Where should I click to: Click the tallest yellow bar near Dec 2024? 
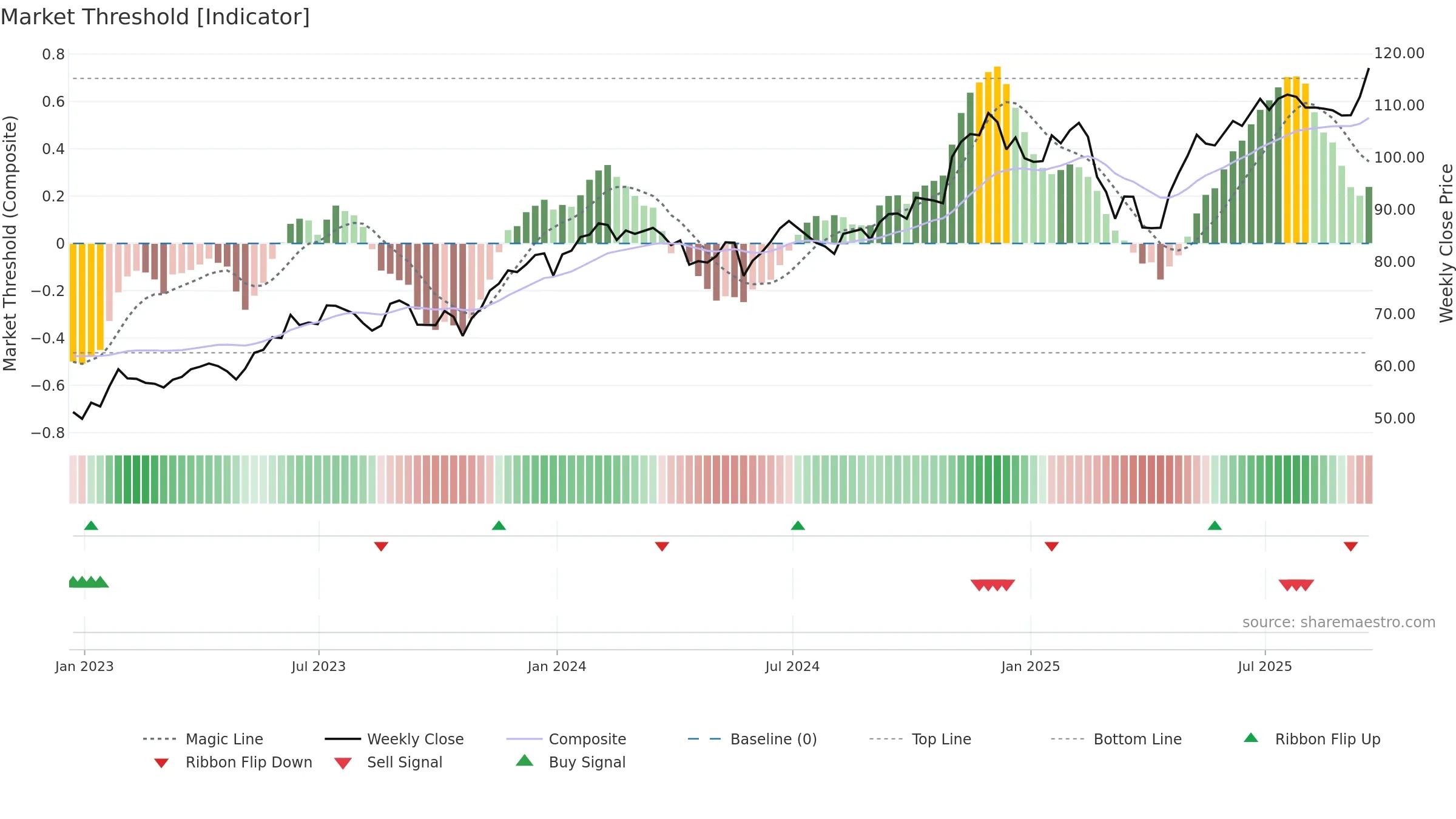pyautogui.click(x=997, y=155)
